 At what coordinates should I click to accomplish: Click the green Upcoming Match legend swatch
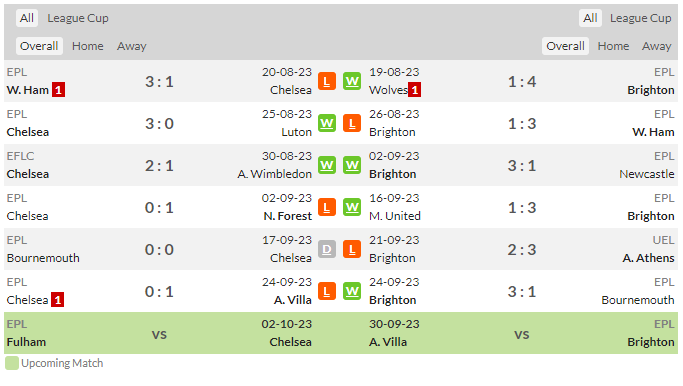click(x=12, y=363)
